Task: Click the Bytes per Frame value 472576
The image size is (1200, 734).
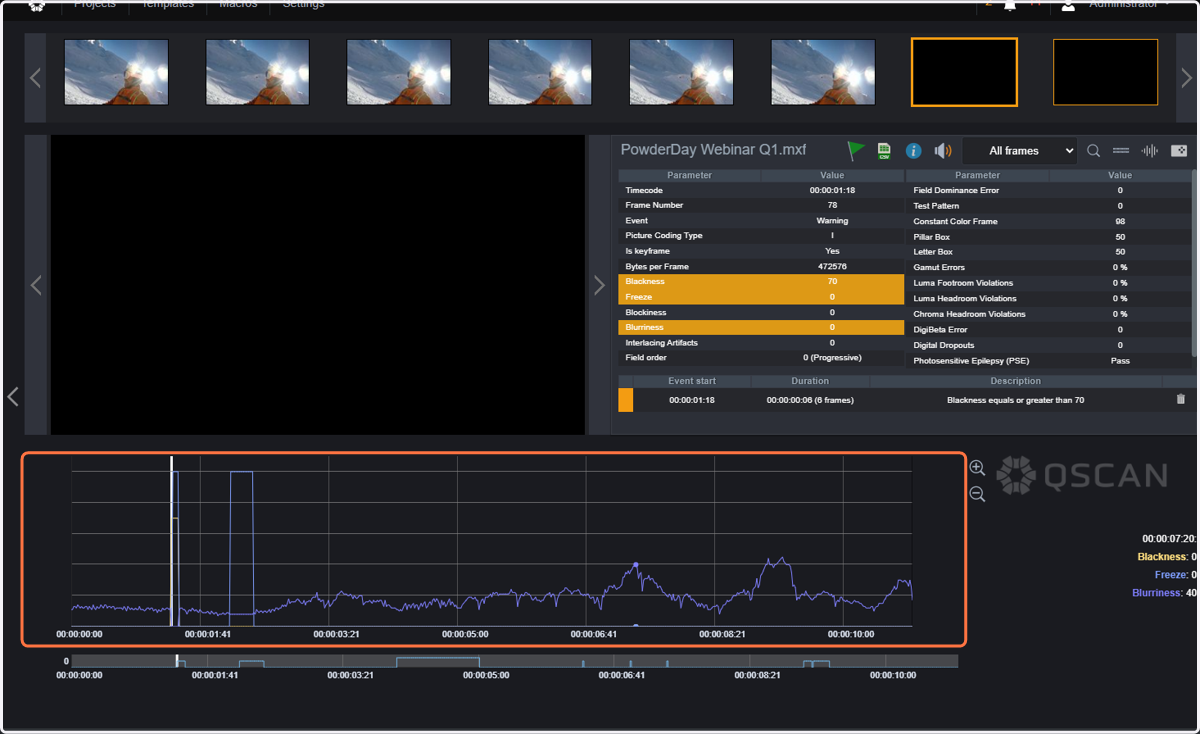Action: (x=832, y=267)
